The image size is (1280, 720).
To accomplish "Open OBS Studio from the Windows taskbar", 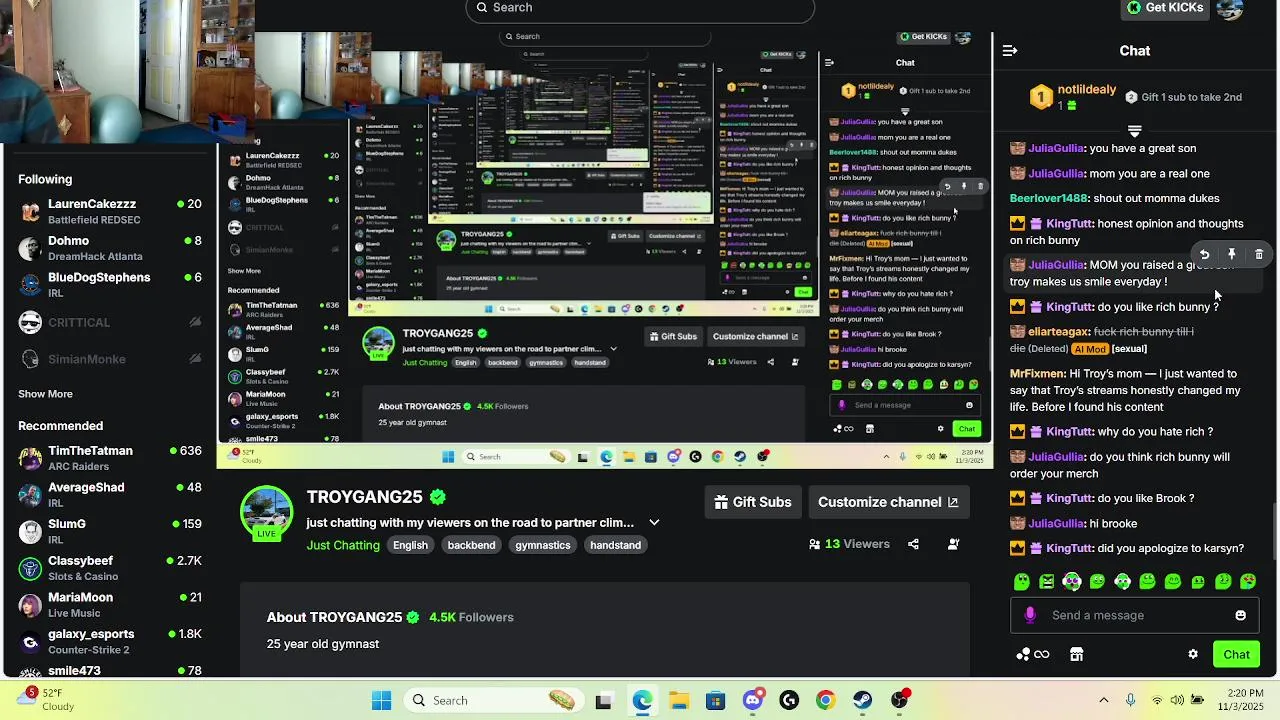I will click(900, 700).
